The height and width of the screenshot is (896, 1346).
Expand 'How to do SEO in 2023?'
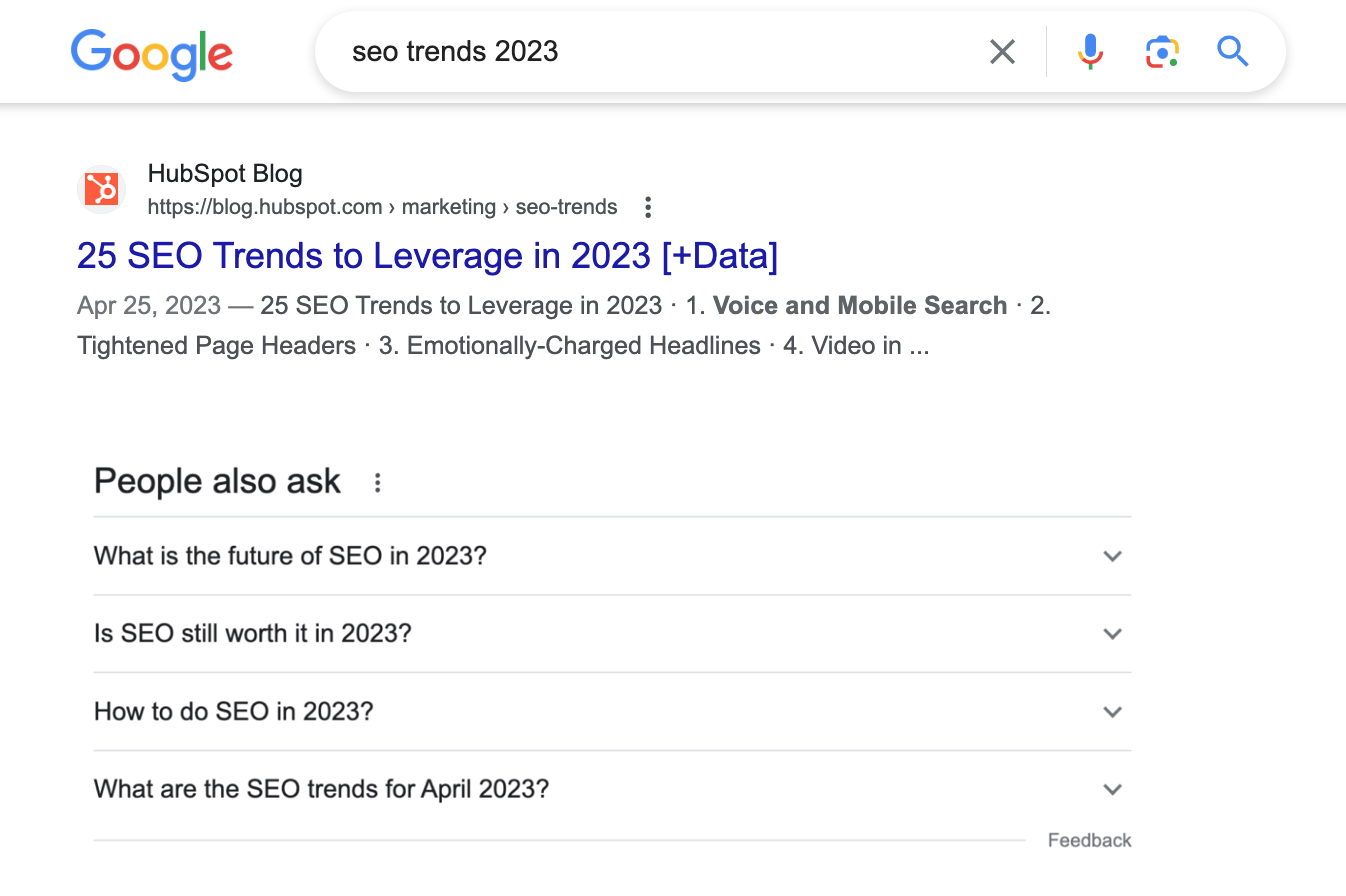pos(1112,712)
